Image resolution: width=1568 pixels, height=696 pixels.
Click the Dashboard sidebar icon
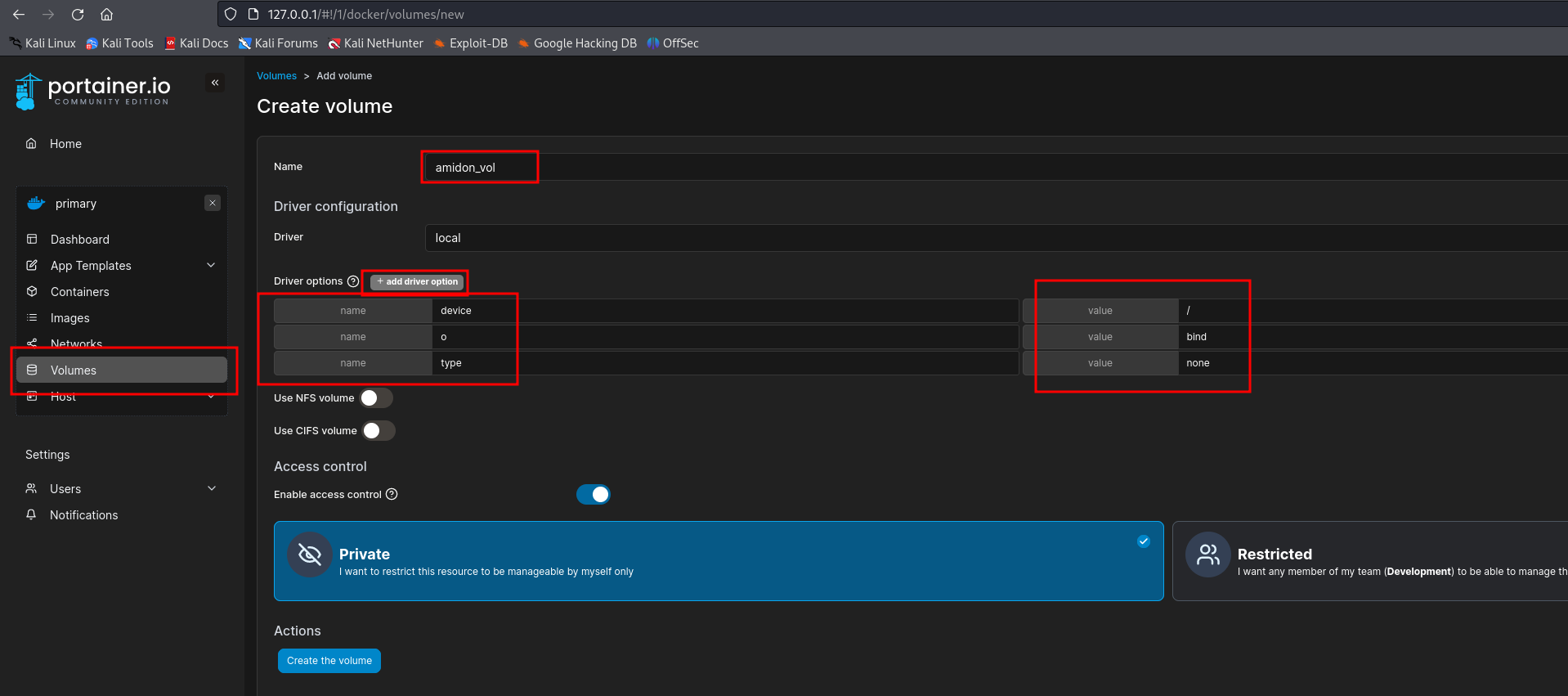click(x=32, y=239)
